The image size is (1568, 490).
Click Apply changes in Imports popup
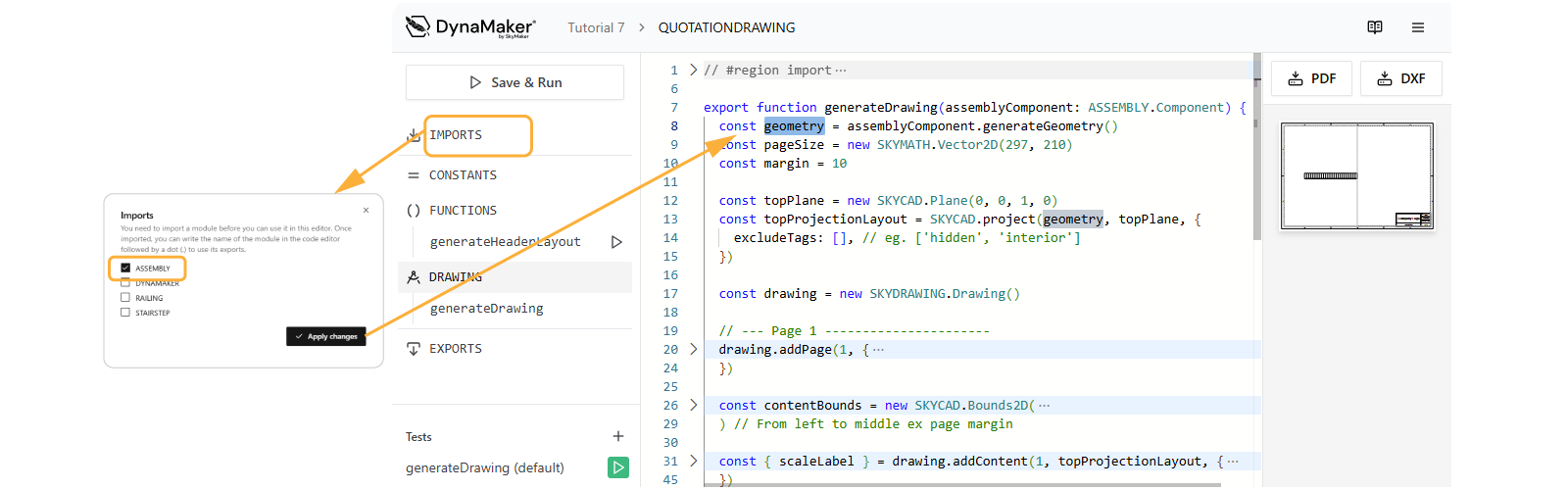point(326,336)
